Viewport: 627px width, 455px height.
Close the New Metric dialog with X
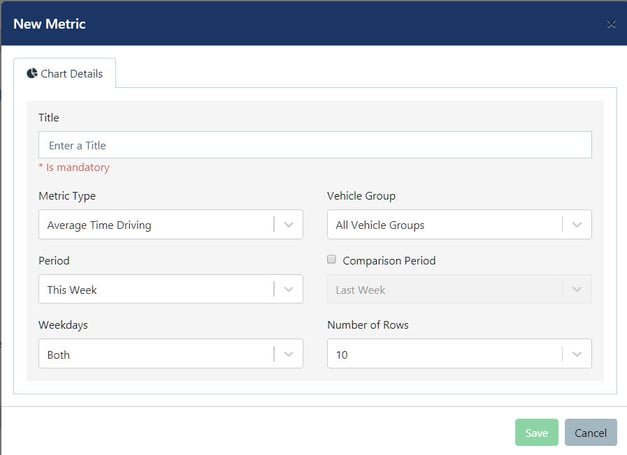click(x=611, y=24)
